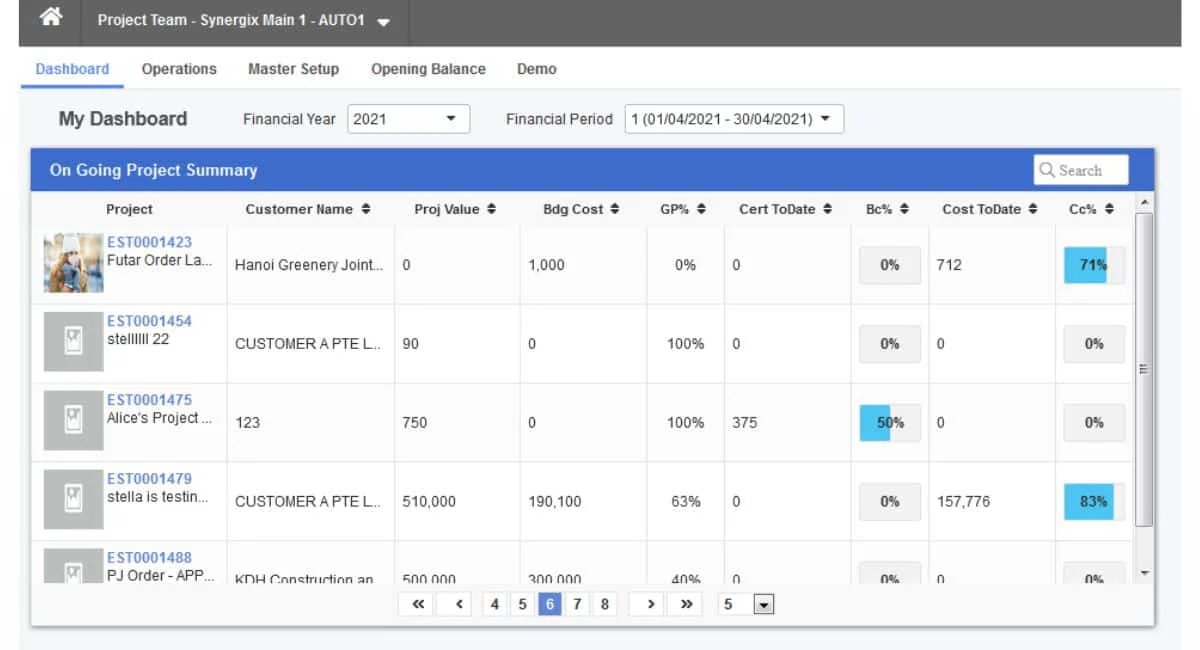Click the table scrollbar up arrow
The height and width of the screenshot is (650, 1200).
[1144, 203]
